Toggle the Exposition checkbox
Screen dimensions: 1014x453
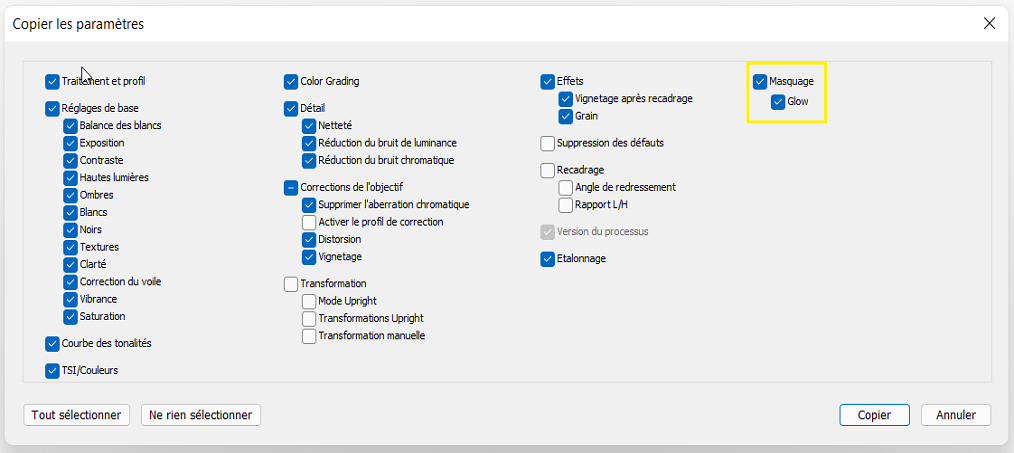pyautogui.click(x=70, y=143)
